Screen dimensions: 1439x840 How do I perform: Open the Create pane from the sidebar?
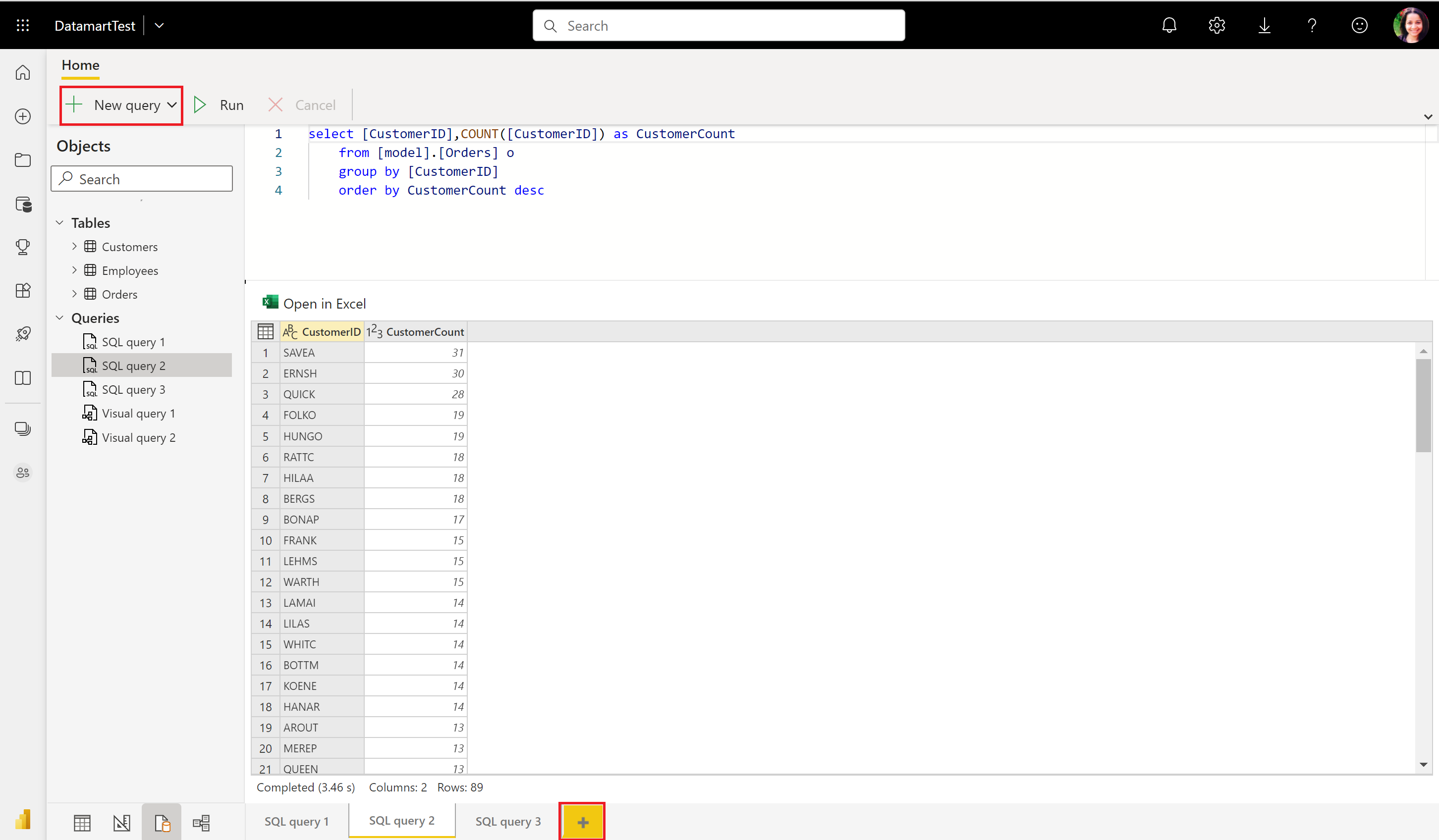point(23,116)
